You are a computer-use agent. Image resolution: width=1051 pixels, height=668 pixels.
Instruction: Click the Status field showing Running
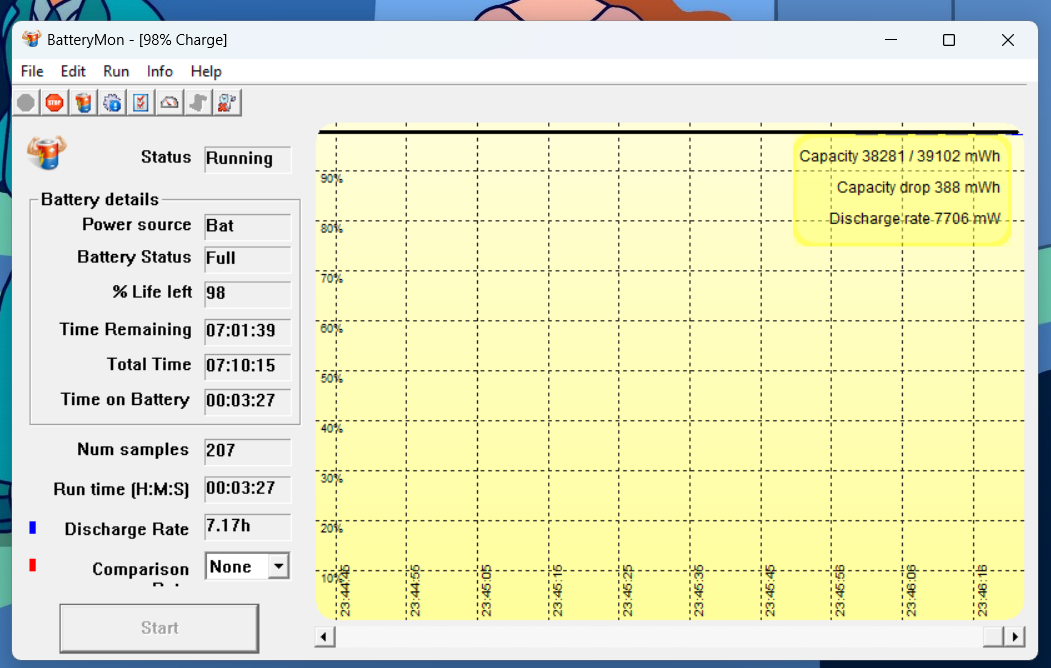pos(247,159)
